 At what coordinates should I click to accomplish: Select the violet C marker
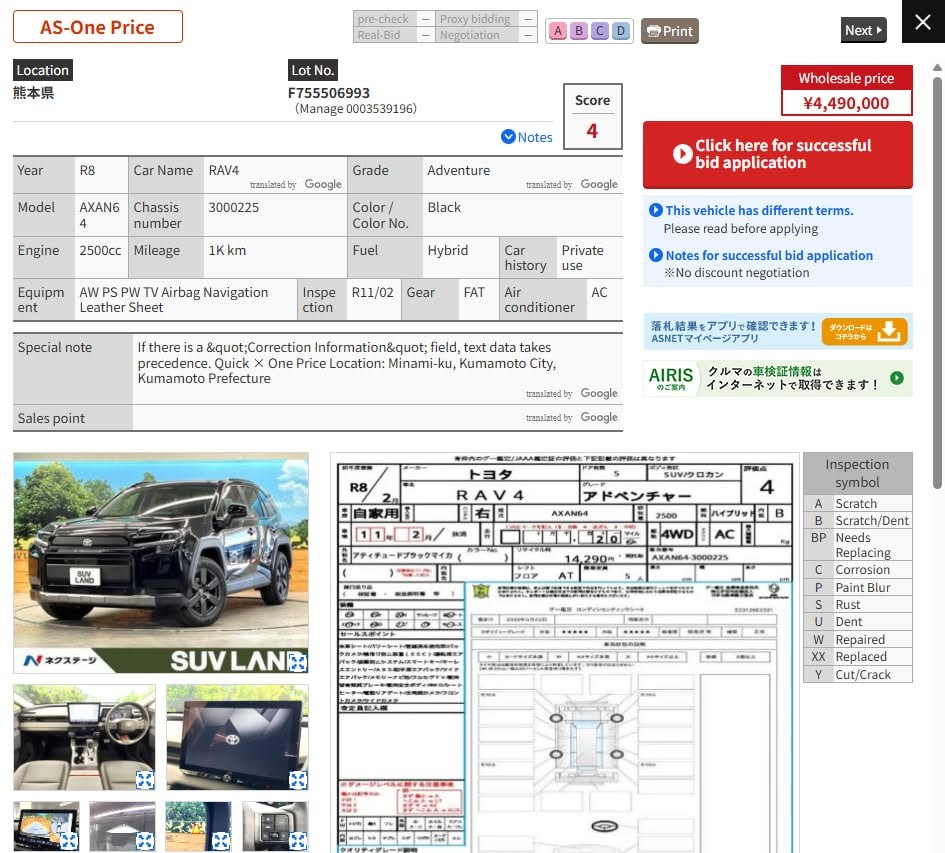pyautogui.click(x=600, y=31)
